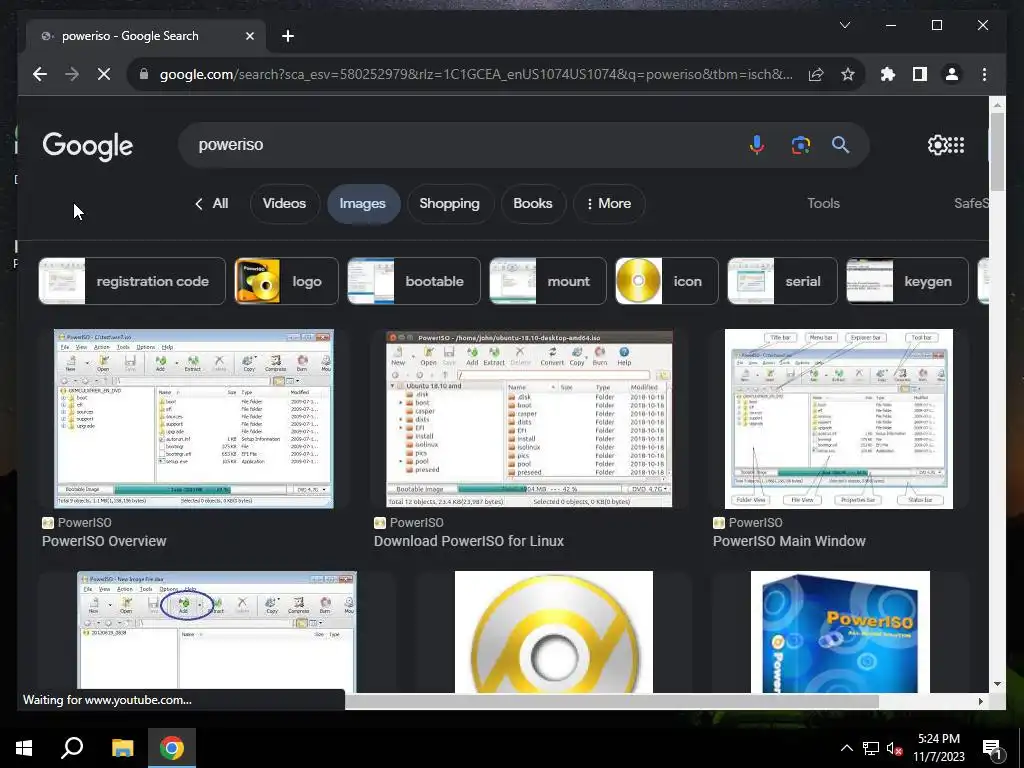Open the Chrome profile avatar
The image size is (1024, 768).
[952, 74]
